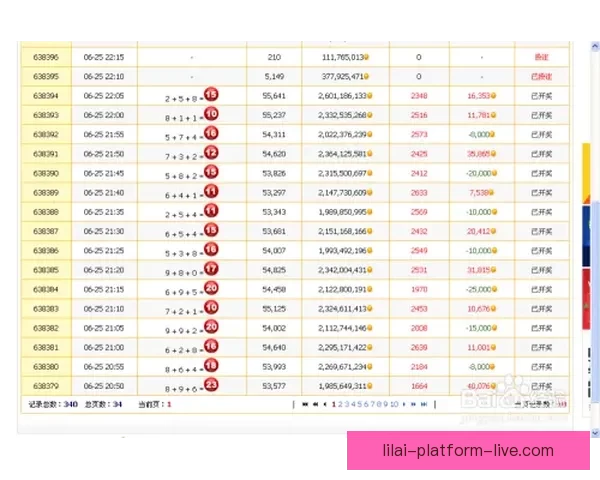Viewport: 600px width, 480px height.
Task: Open page 7 in the pager
Action: (372, 404)
